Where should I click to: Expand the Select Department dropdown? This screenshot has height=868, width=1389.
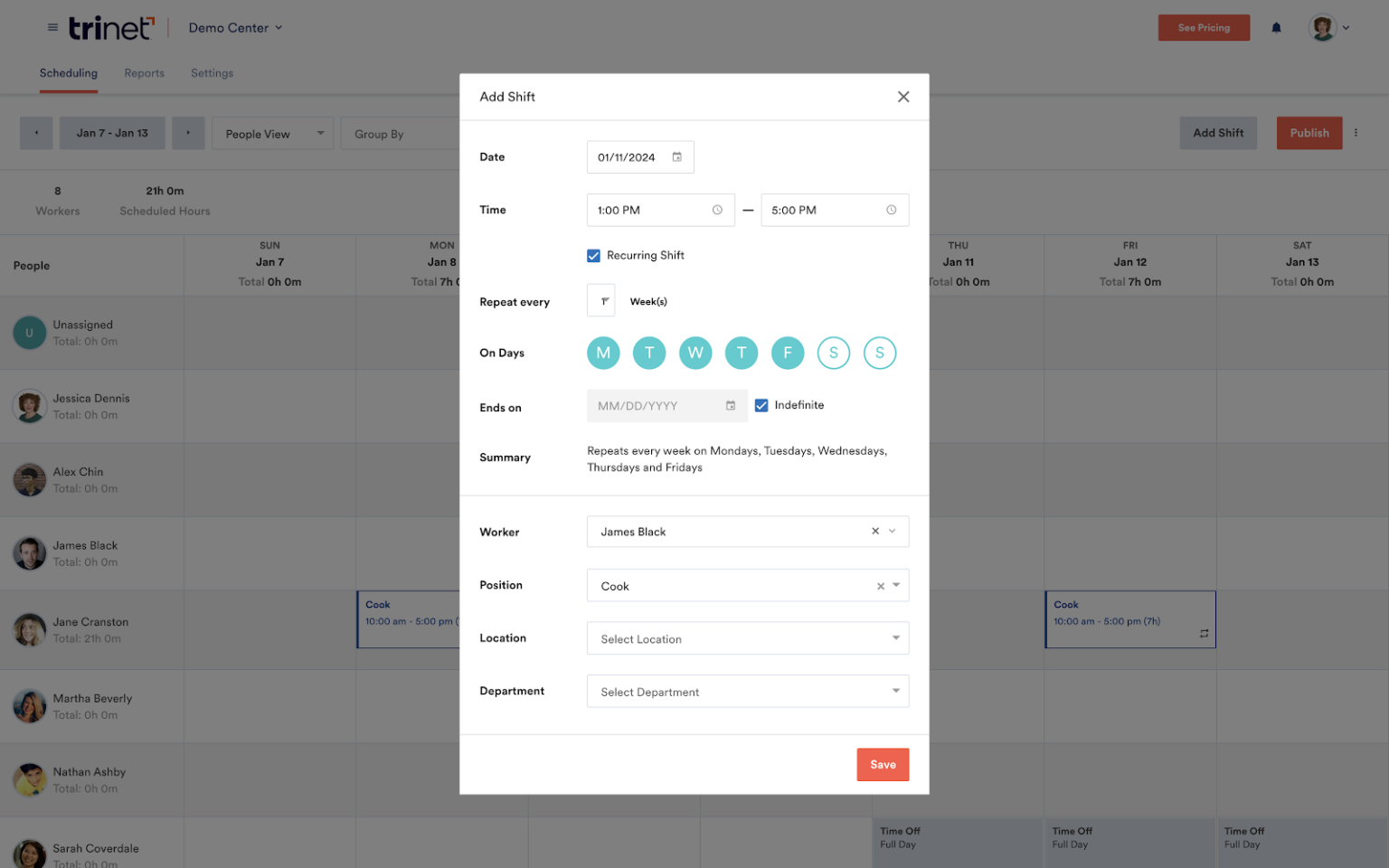click(747, 691)
